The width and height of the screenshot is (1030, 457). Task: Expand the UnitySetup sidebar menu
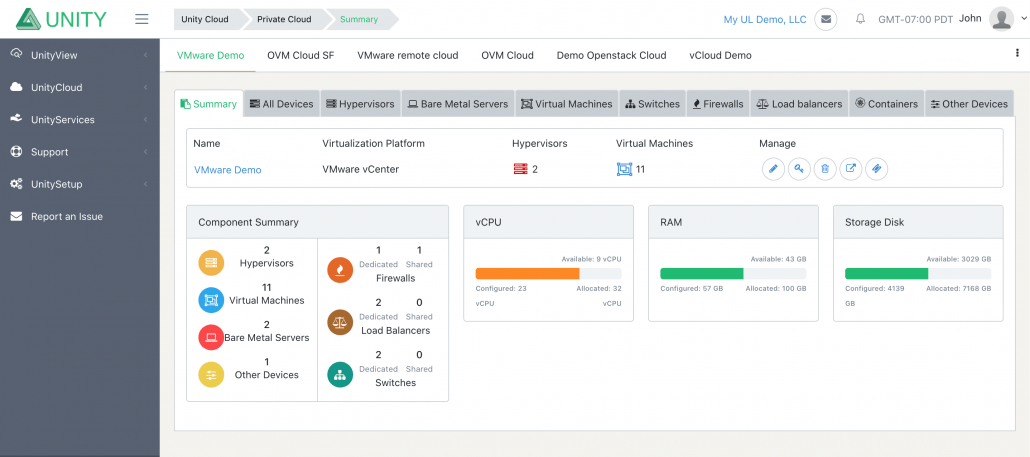pyautogui.click(x=80, y=184)
